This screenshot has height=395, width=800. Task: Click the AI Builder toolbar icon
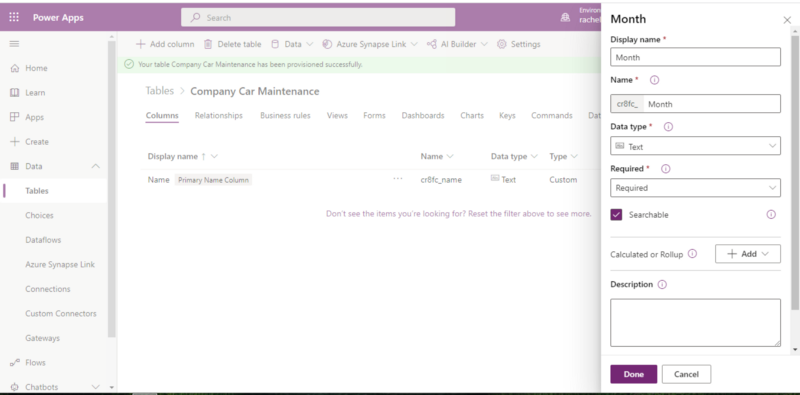[432, 44]
